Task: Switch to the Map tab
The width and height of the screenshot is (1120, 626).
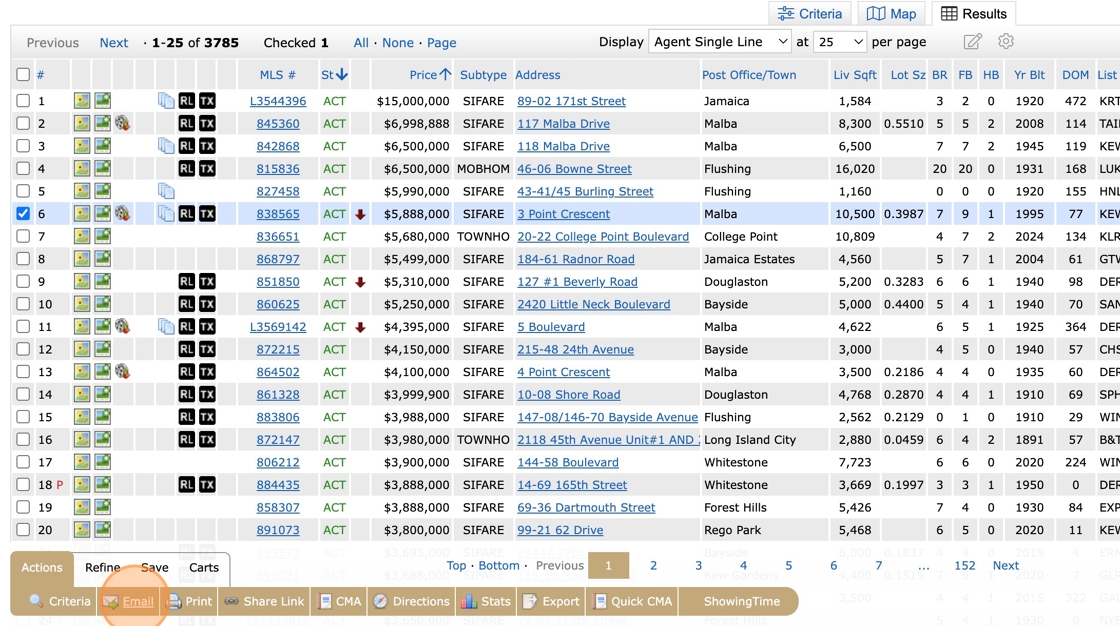Action: [890, 13]
